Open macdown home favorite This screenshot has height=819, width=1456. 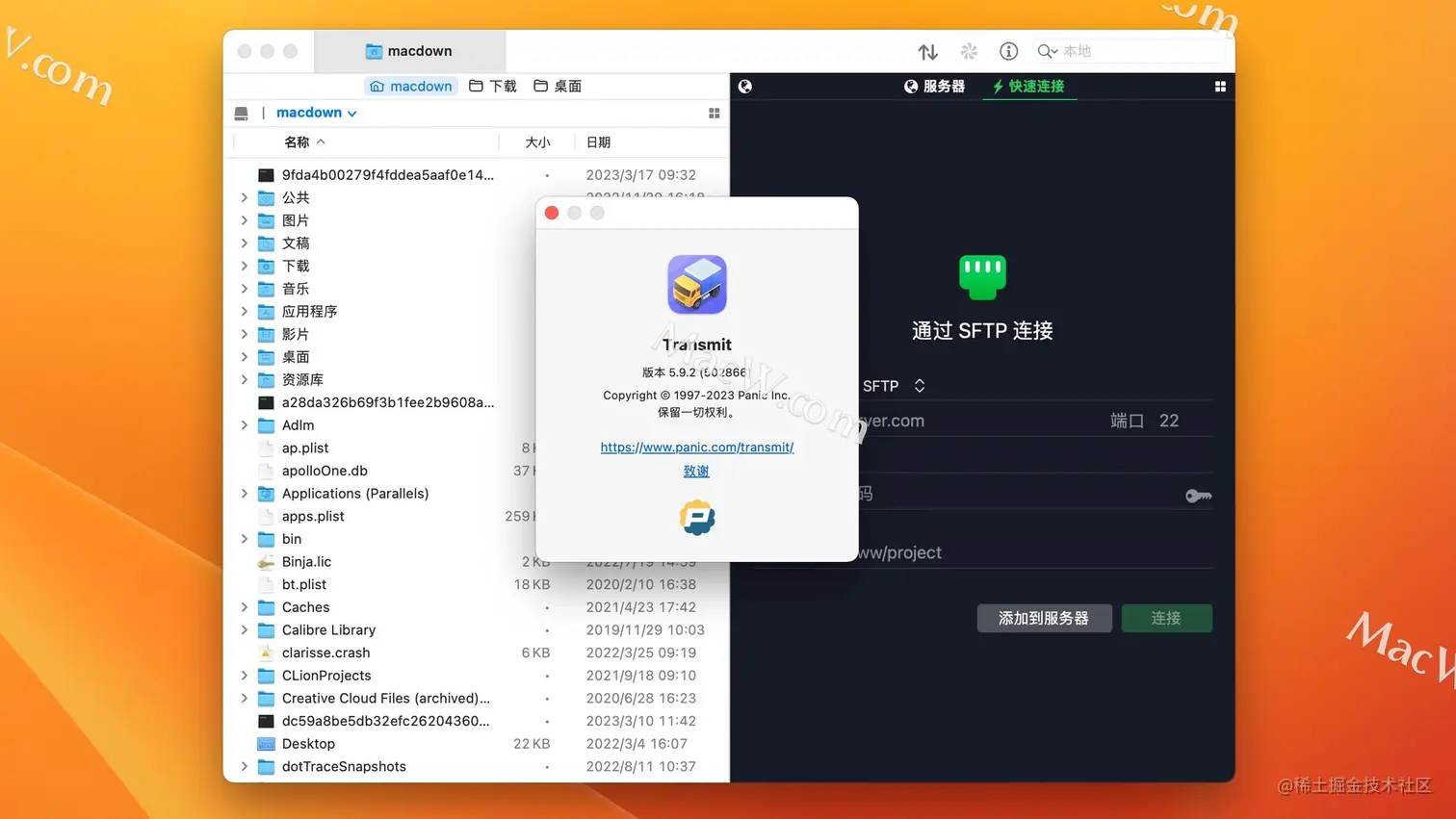[x=410, y=86]
